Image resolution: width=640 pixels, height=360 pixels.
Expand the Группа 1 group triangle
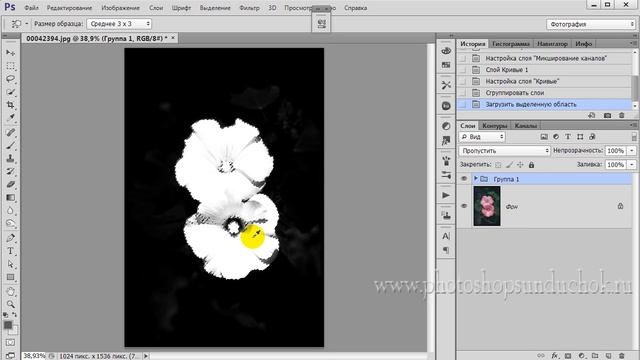pos(476,179)
